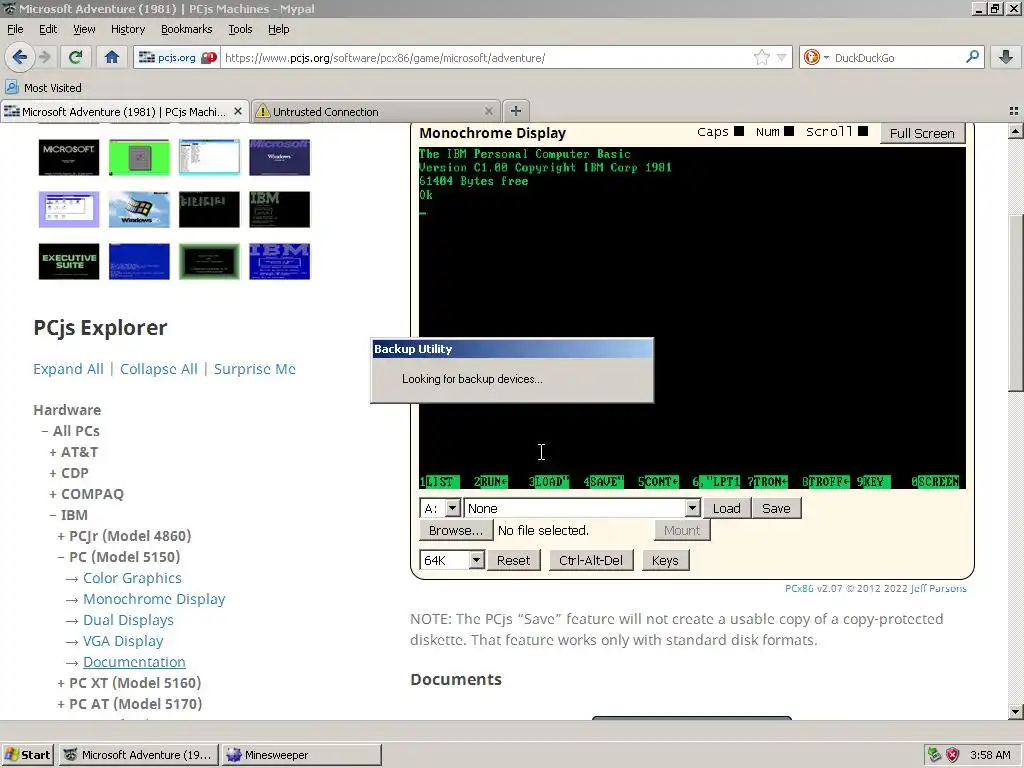Open the downloads arrow button
1024x768 pixels.
click(x=1006, y=57)
